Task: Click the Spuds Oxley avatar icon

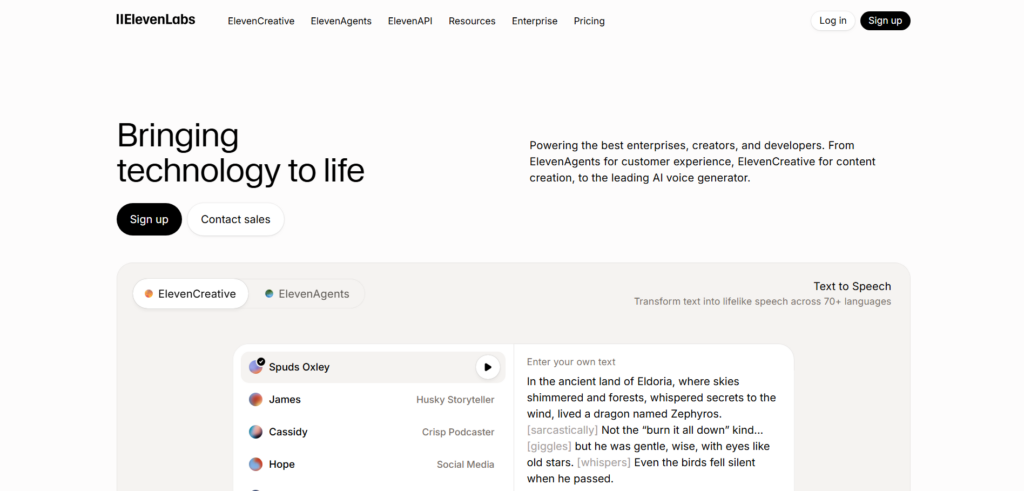Action: (255, 367)
